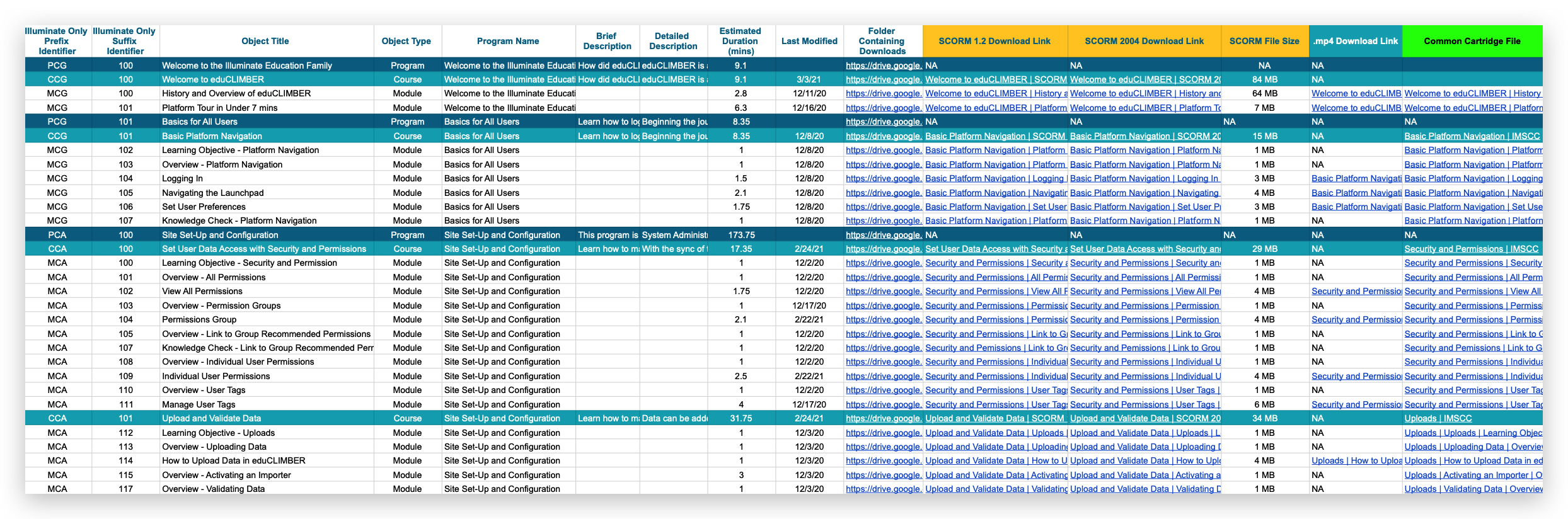This screenshot has height=519, width=1568.
Task: Open the Drive folder link for Logging In row
Action: 884,178
